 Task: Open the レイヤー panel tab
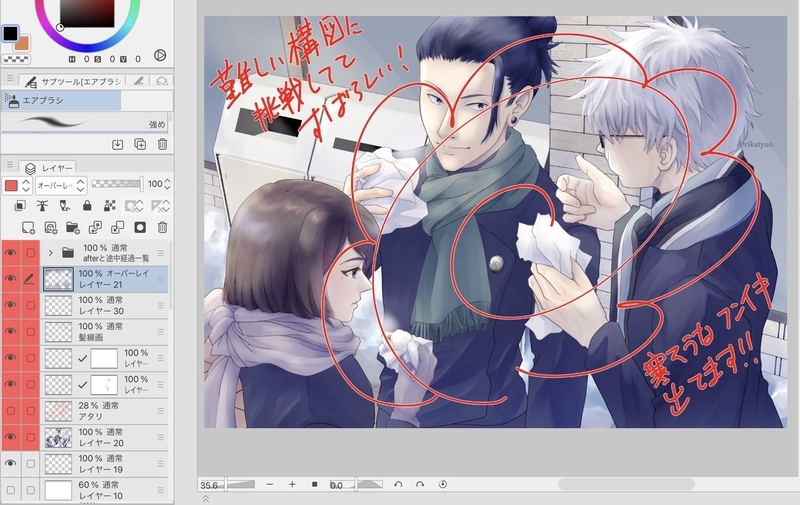point(48,167)
